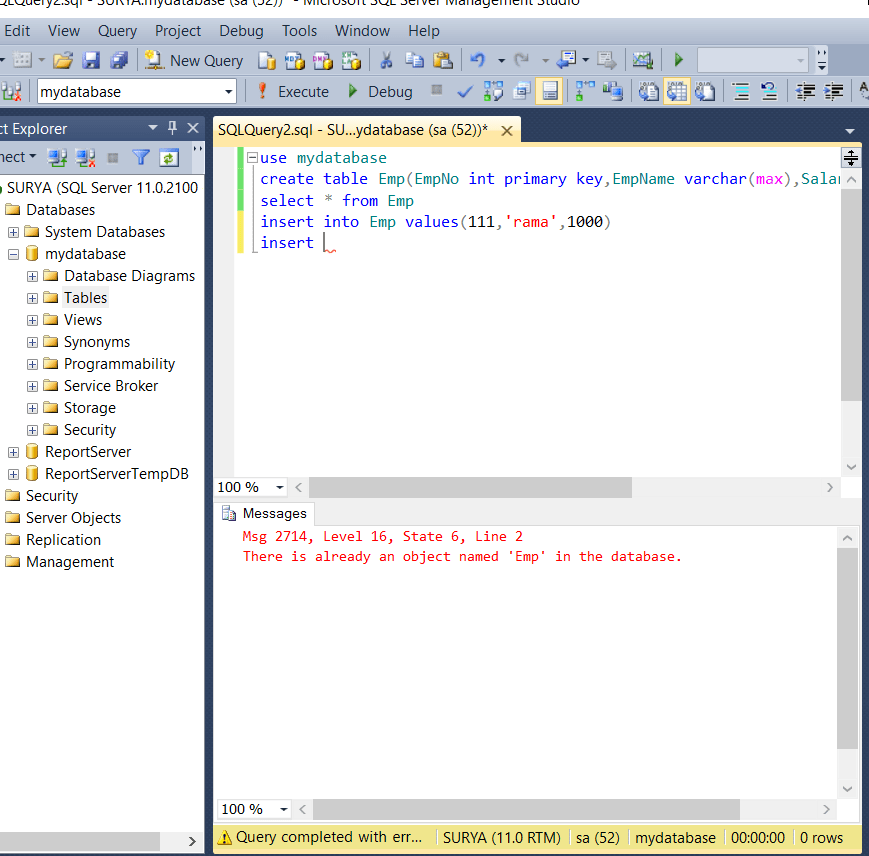This screenshot has width=869, height=856.
Task: Open the Undo history dropdown arrow
Action: click(501, 60)
